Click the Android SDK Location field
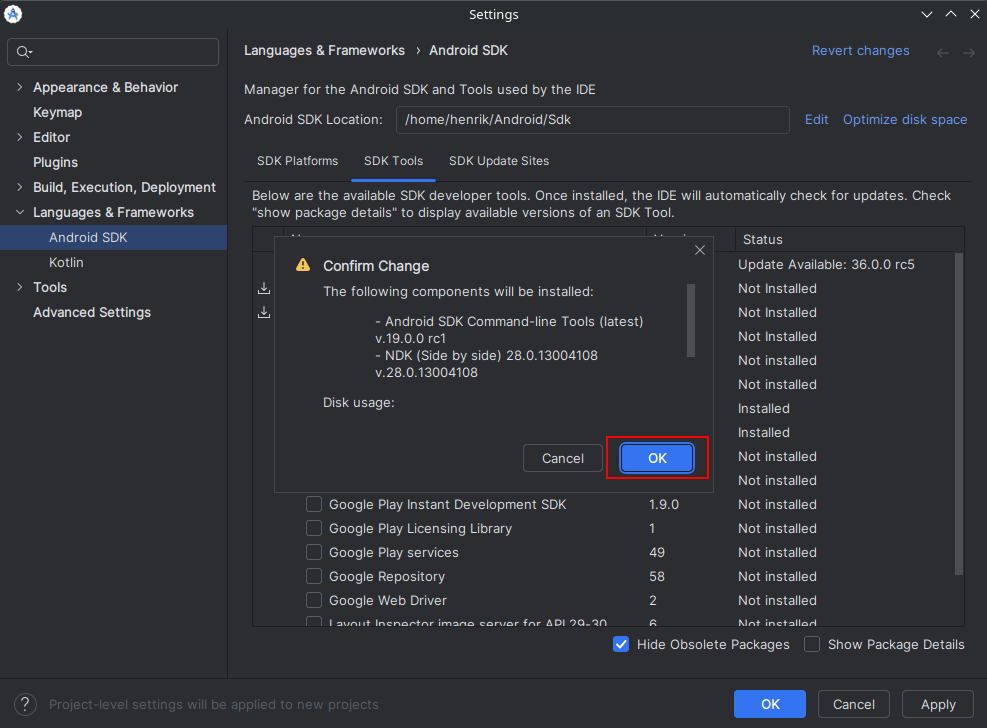Image resolution: width=987 pixels, height=728 pixels. click(x=592, y=120)
